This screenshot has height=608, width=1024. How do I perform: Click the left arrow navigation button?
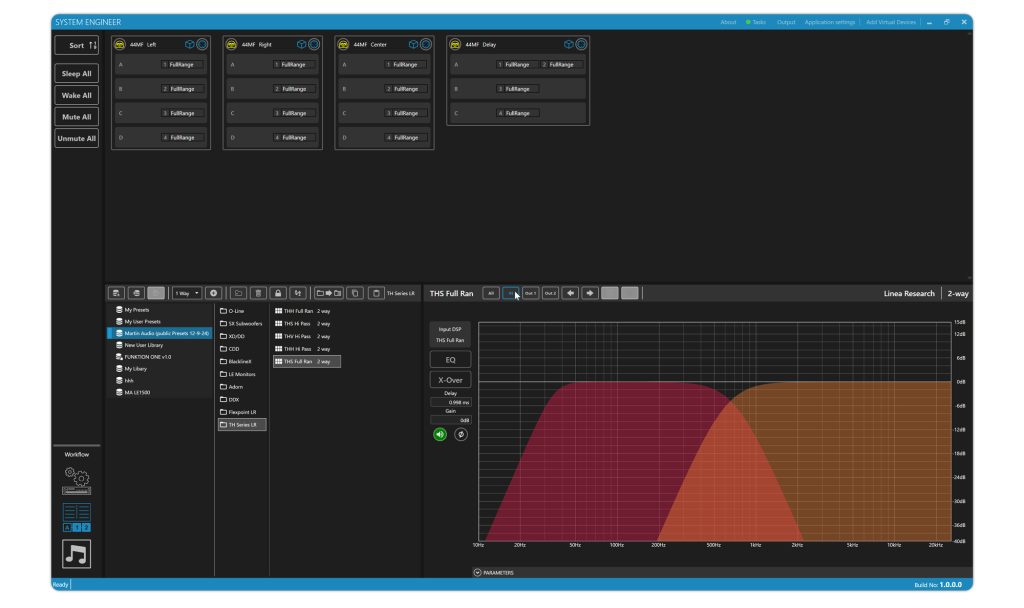pos(570,293)
